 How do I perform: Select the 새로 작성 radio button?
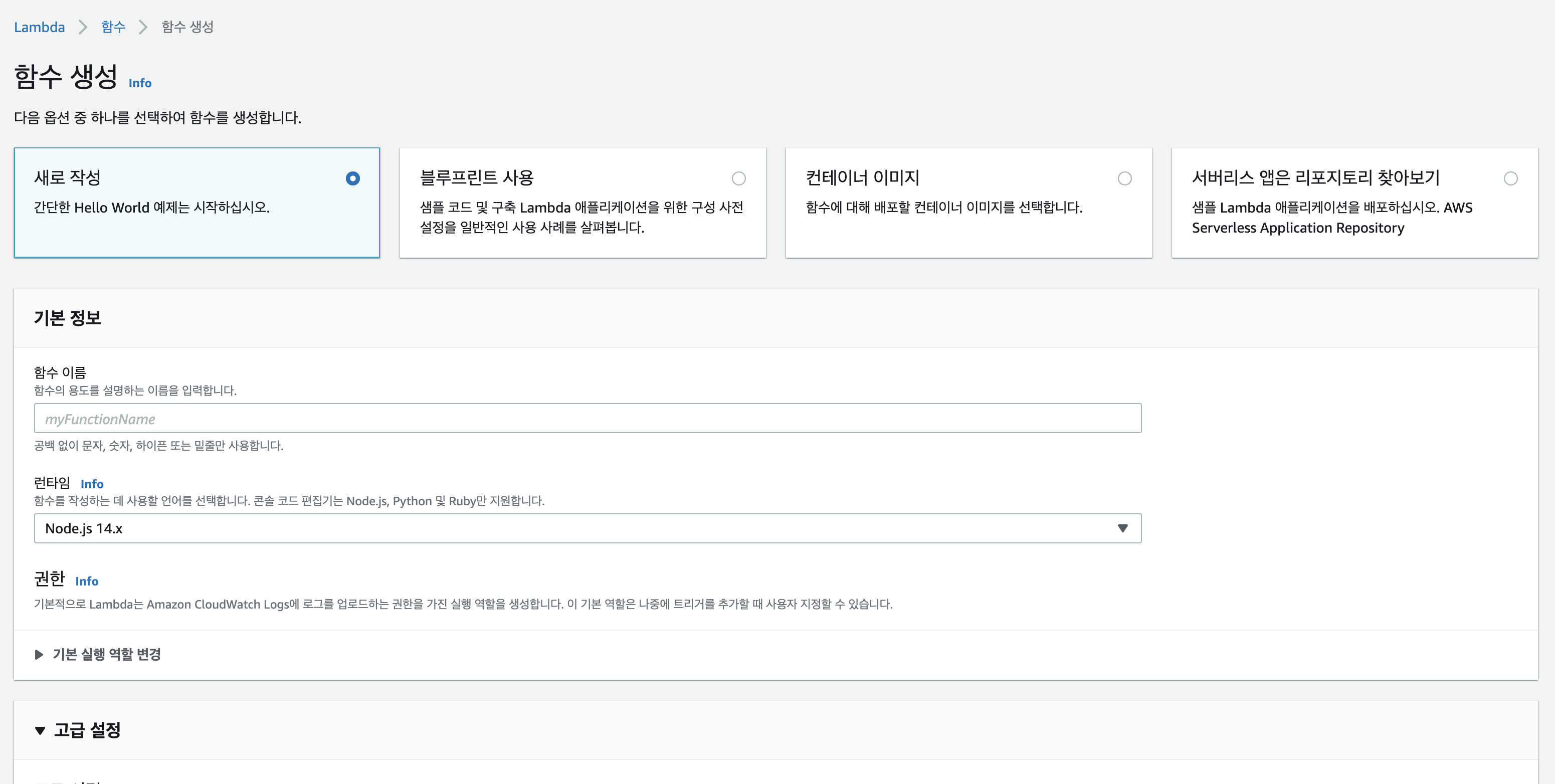(353, 178)
